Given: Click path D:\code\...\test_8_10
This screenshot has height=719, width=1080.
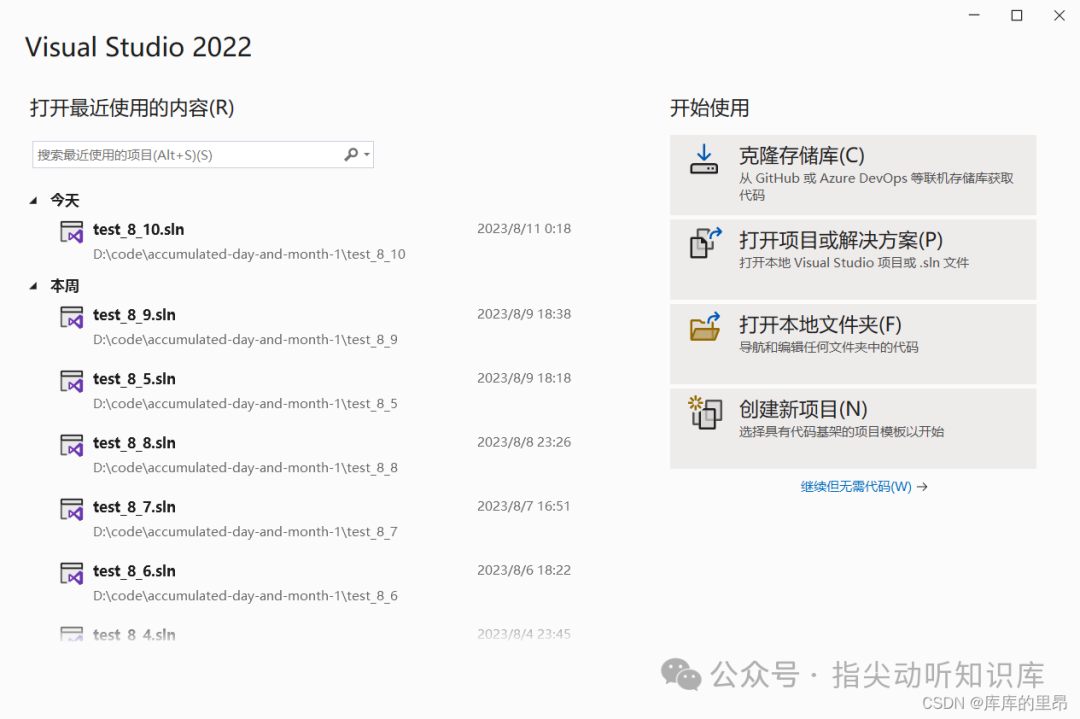Looking at the screenshot, I should click(x=249, y=254).
